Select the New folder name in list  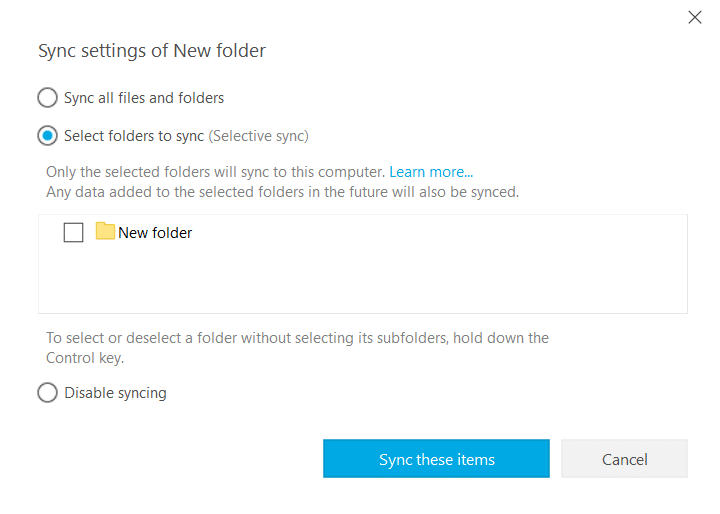click(x=155, y=233)
